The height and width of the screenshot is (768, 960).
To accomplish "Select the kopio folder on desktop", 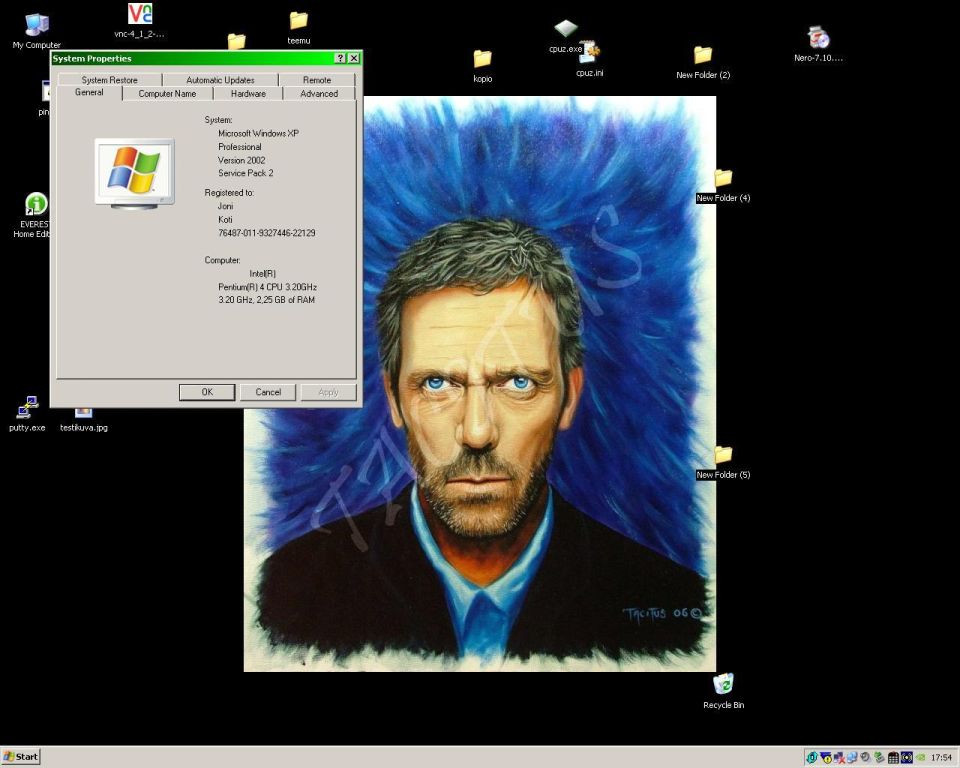I will pos(482,59).
